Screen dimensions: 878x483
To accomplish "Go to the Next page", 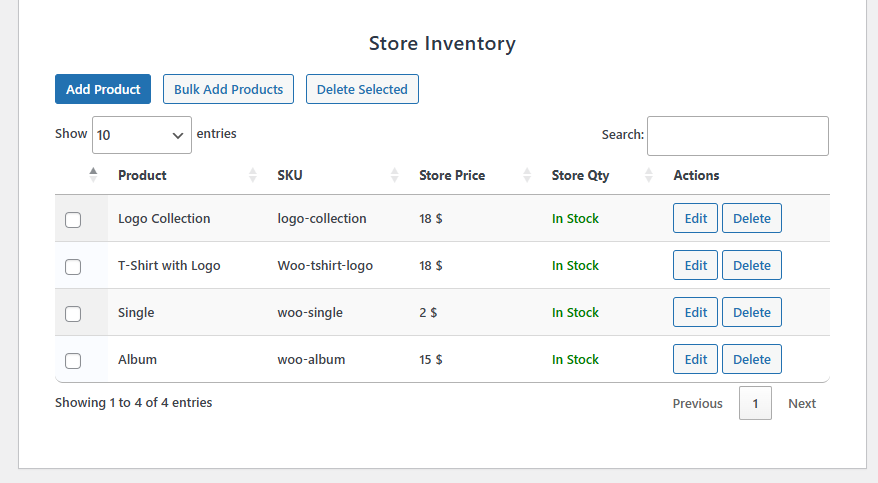I will [x=802, y=404].
